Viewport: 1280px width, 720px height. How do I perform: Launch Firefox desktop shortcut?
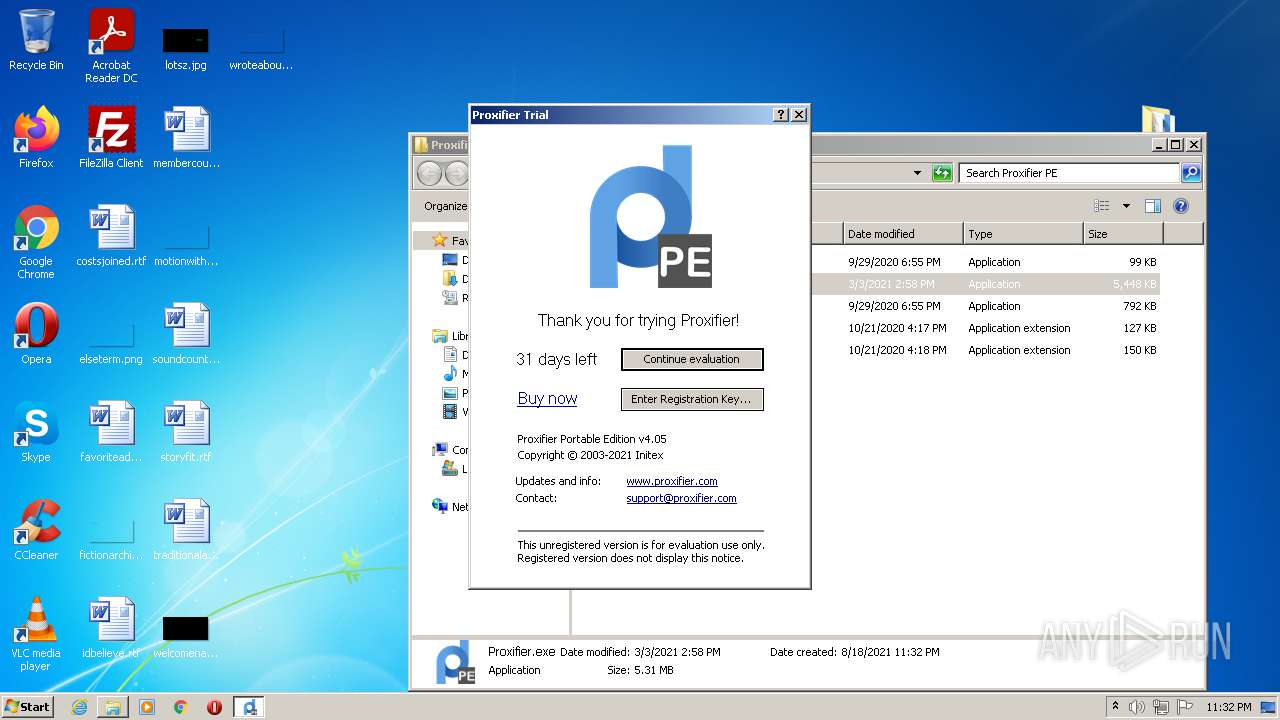coord(36,138)
